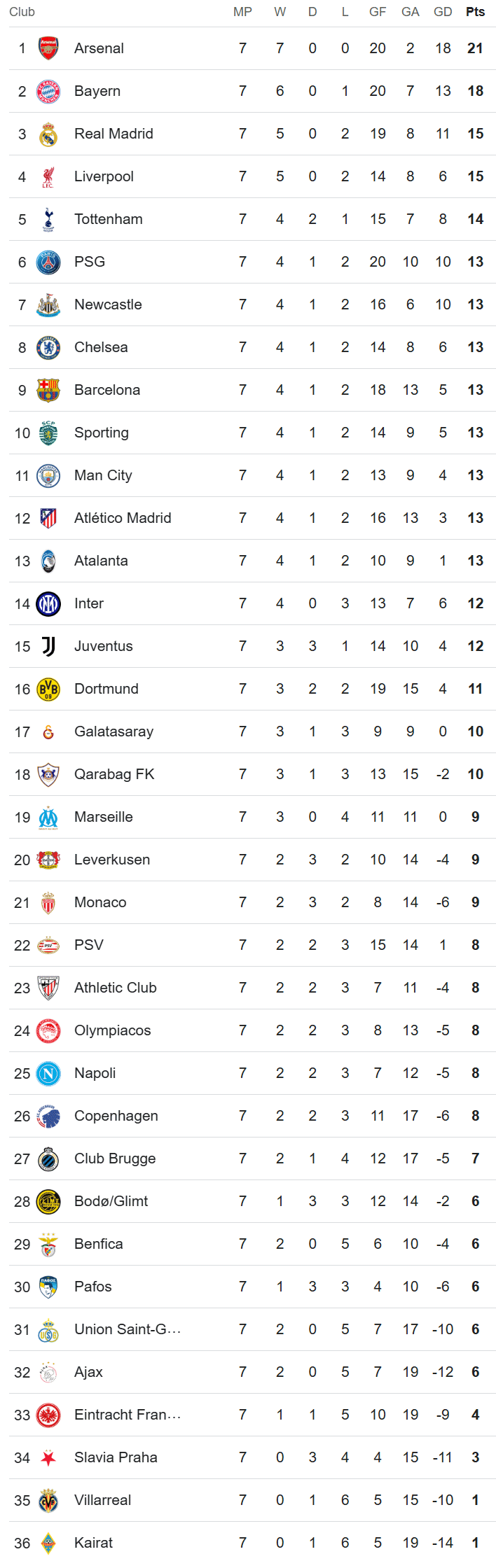Click the Bayern club logo
This screenshot has height=1568, width=496.
[x=48, y=91]
